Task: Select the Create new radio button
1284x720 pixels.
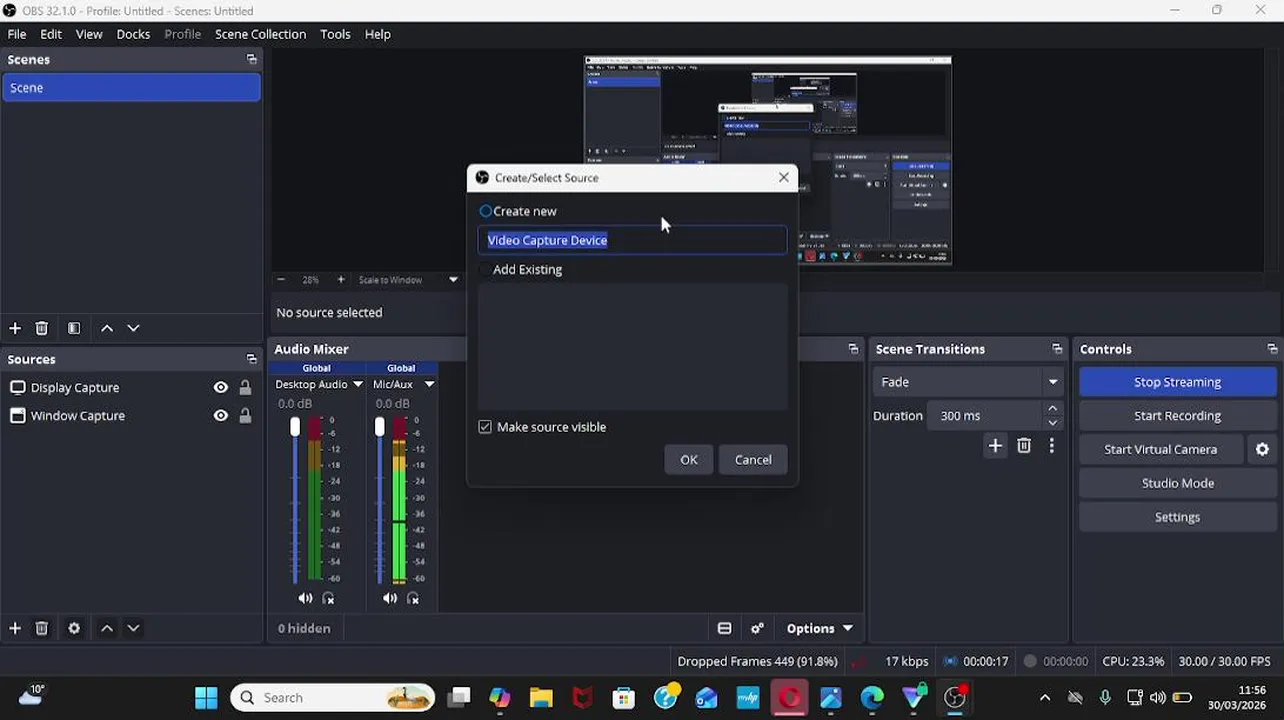Action: [x=486, y=211]
